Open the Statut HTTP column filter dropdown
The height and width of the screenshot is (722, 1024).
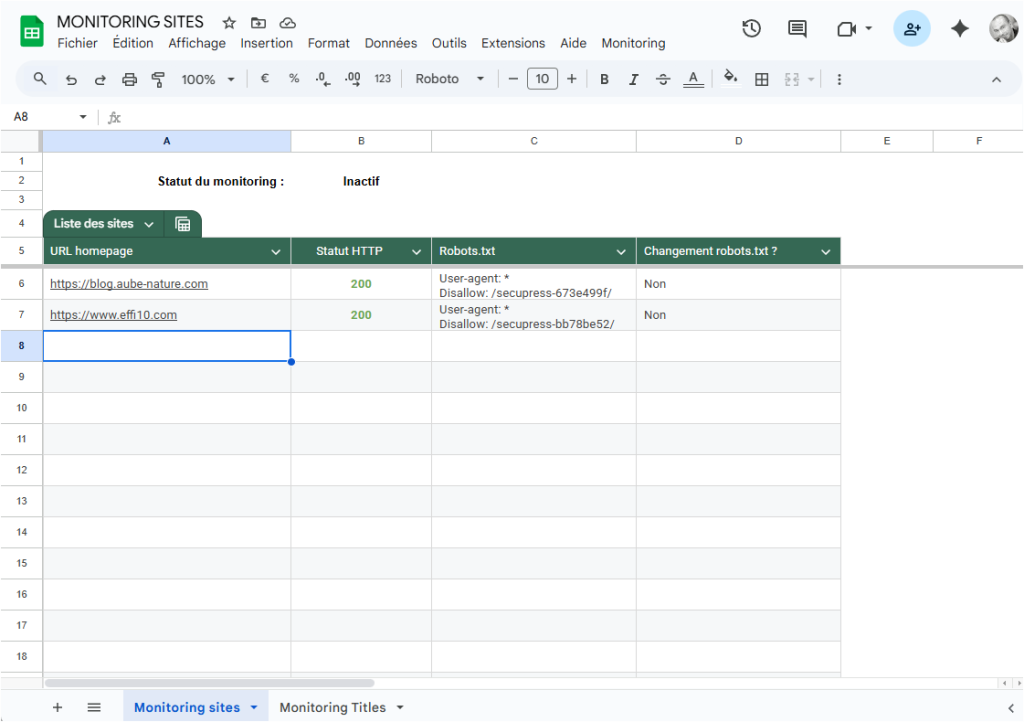[416, 252]
